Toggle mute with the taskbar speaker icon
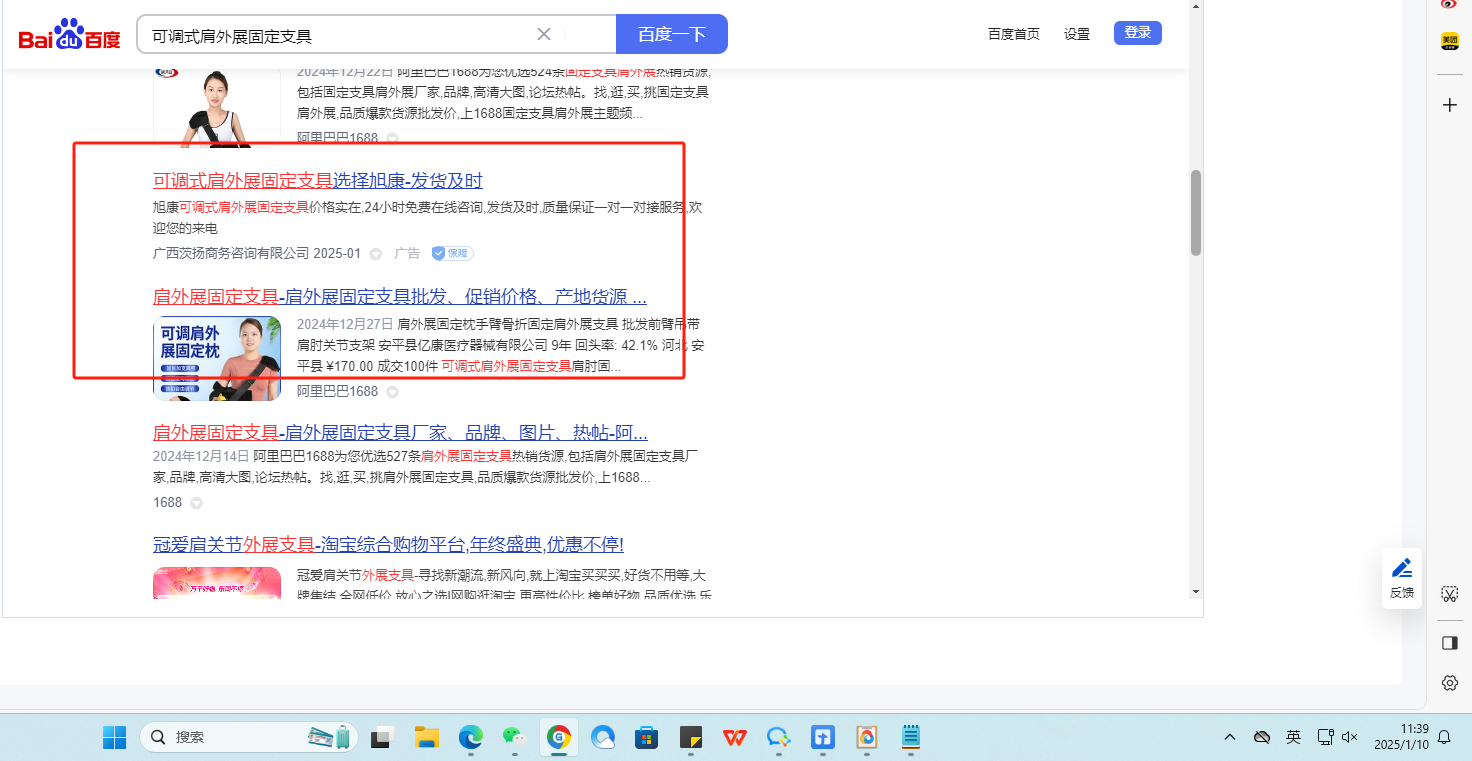The width and height of the screenshot is (1472, 761). pyautogui.click(x=1349, y=737)
